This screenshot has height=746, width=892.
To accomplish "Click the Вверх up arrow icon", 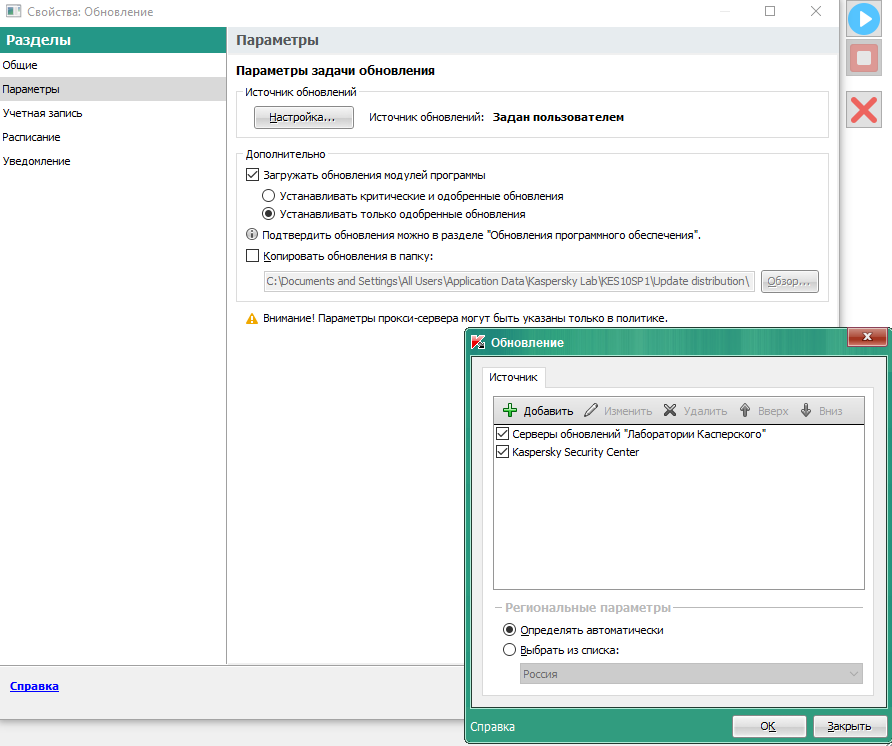I will [745, 411].
